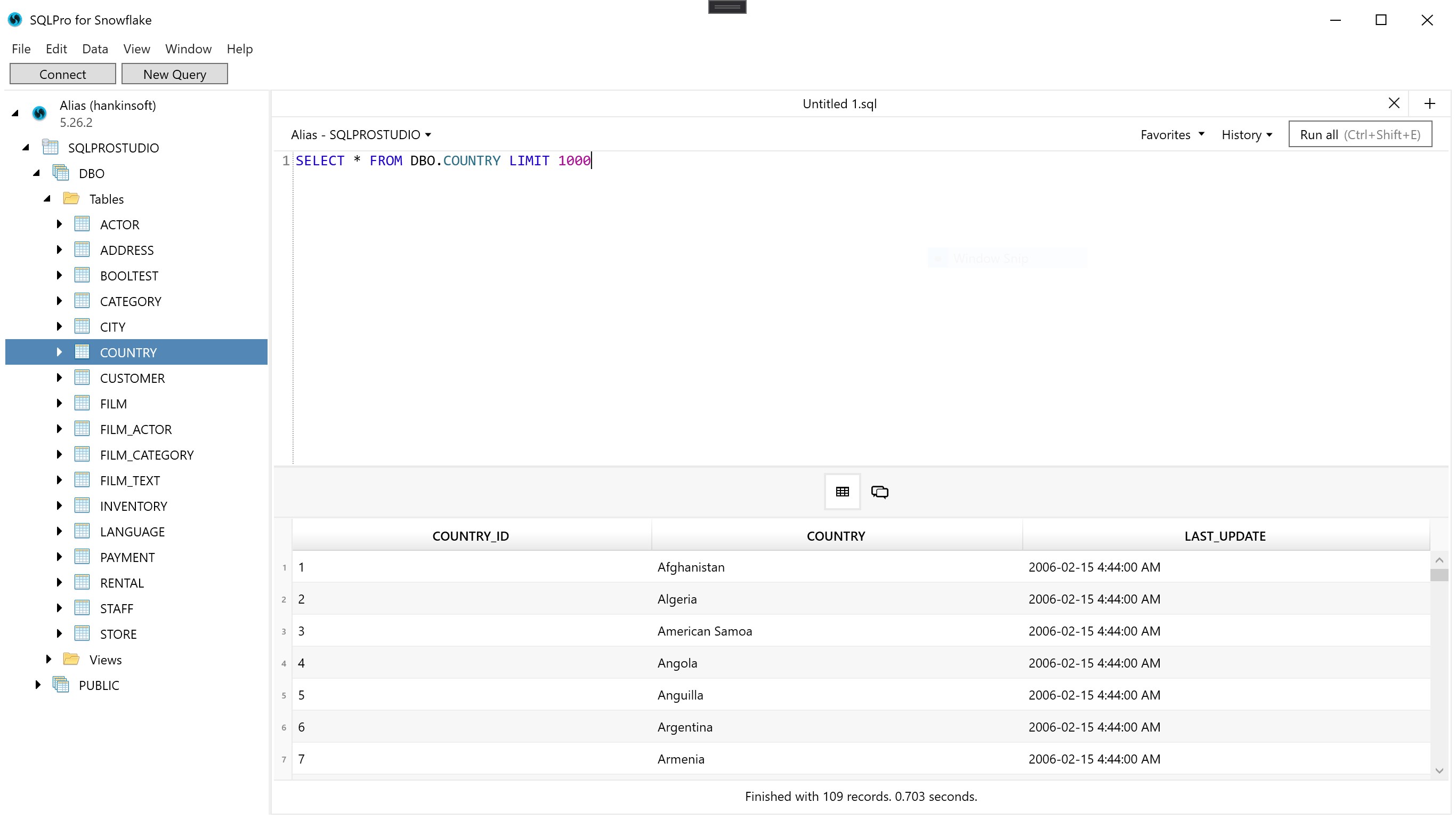Click the DBO schema icon
Image resolution: width=1456 pixels, height=819 pixels.
(x=61, y=173)
